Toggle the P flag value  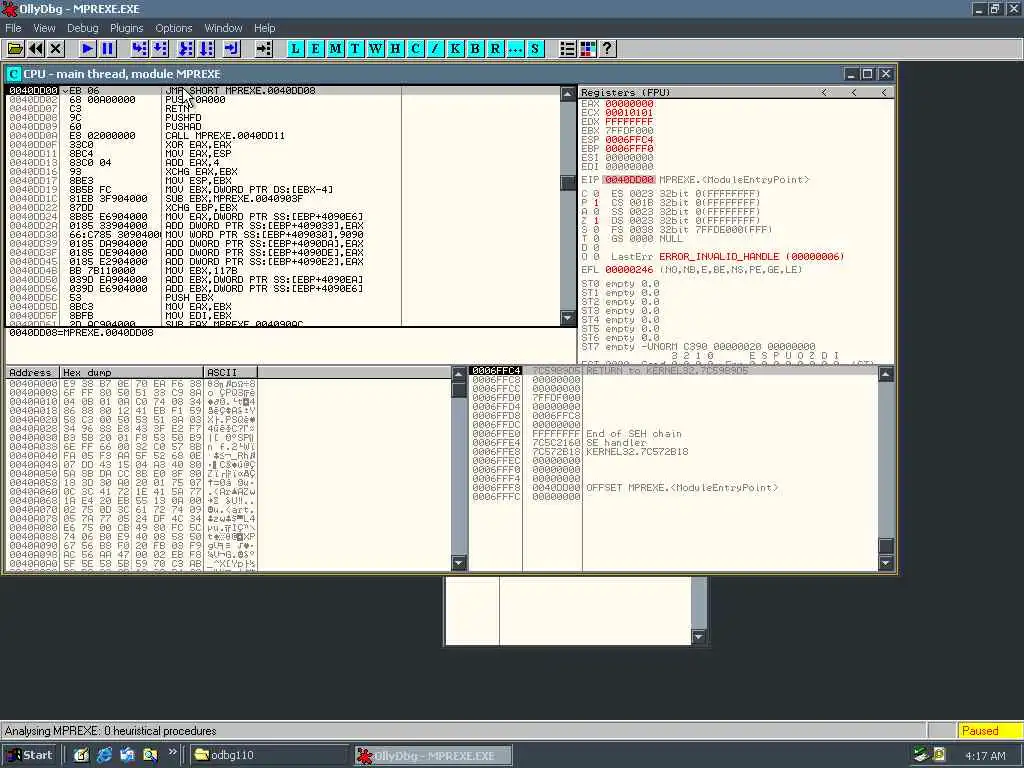click(x=596, y=203)
